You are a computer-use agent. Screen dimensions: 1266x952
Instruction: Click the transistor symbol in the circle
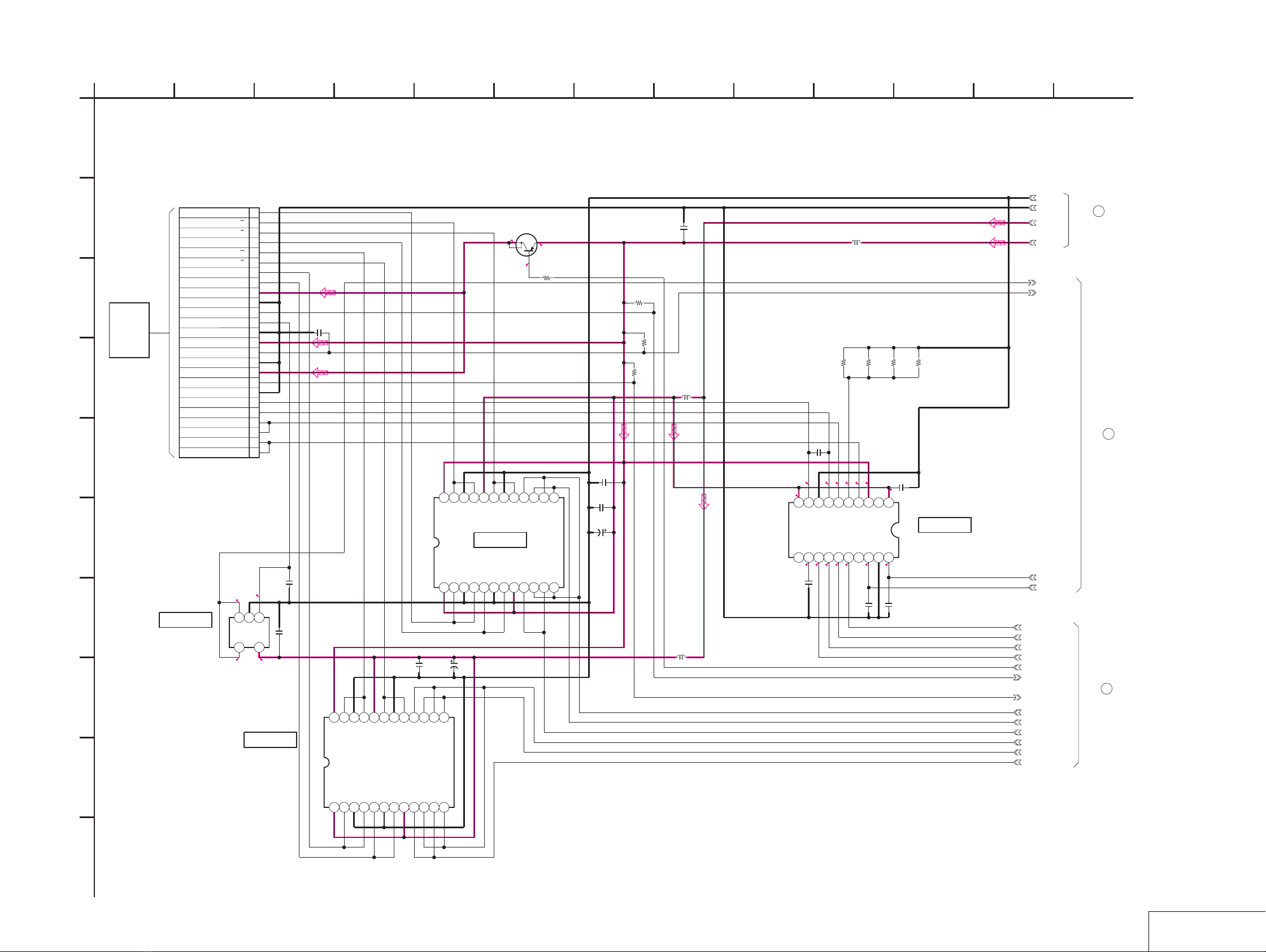click(x=527, y=245)
